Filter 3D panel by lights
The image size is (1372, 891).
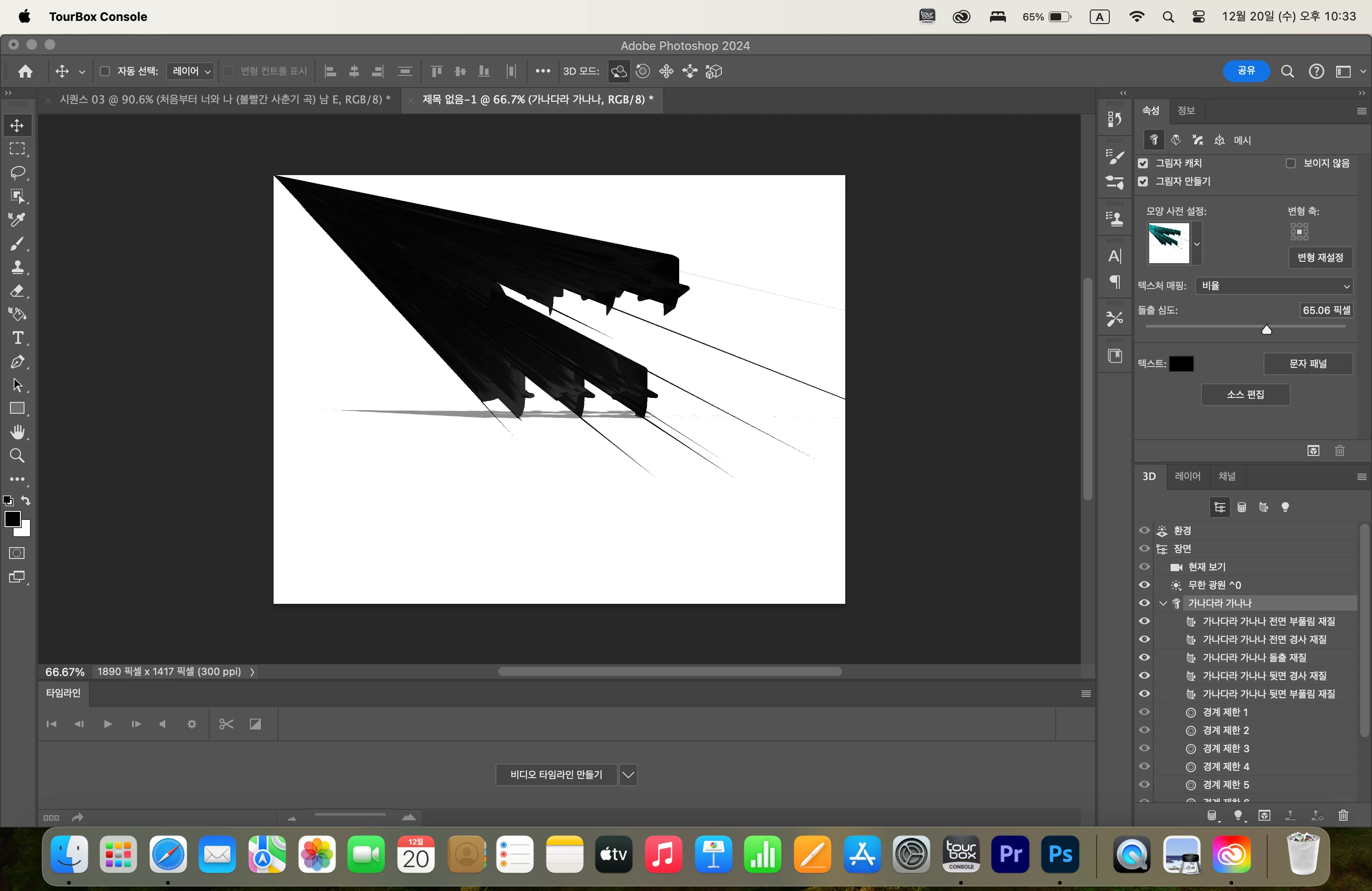tap(1285, 507)
